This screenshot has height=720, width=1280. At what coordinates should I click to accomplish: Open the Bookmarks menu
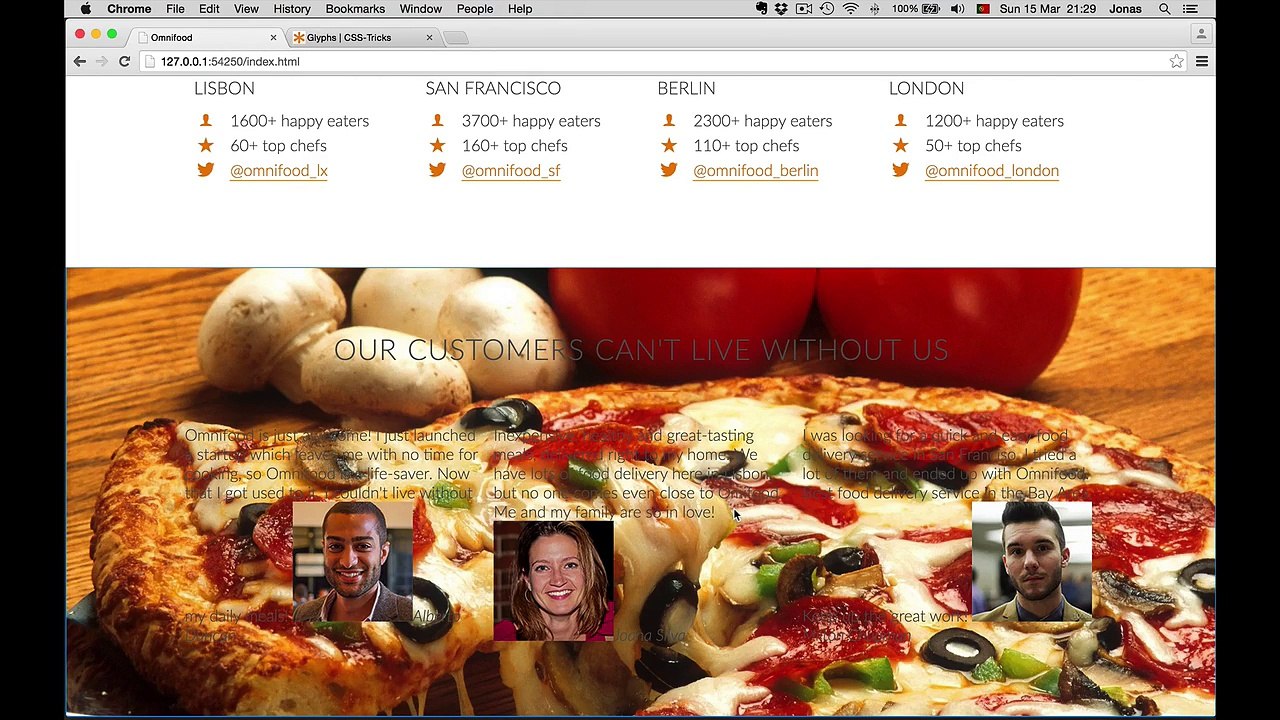click(355, 9)
